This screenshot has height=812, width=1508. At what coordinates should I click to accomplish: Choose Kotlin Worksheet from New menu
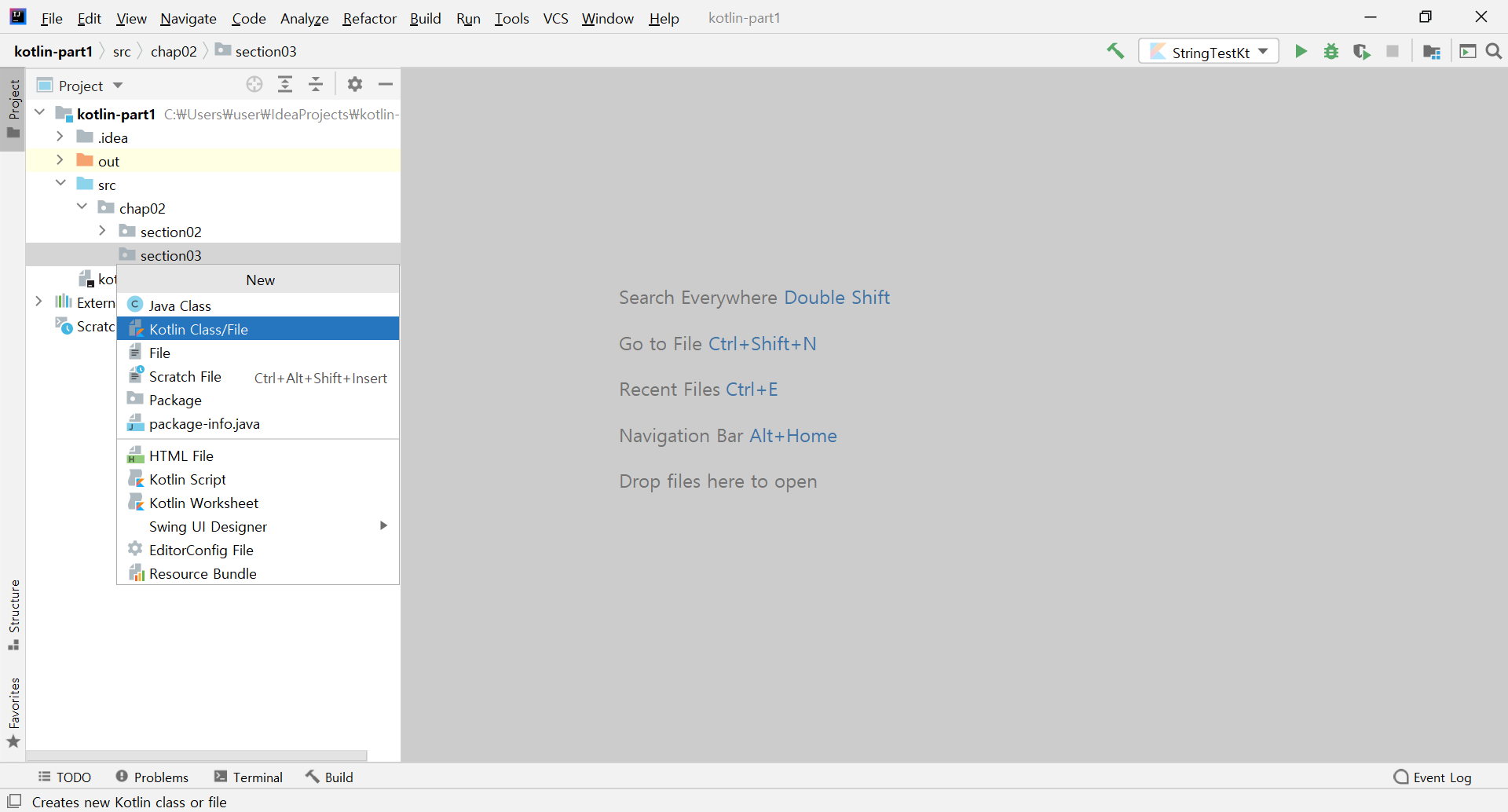[x=258, y=503]
